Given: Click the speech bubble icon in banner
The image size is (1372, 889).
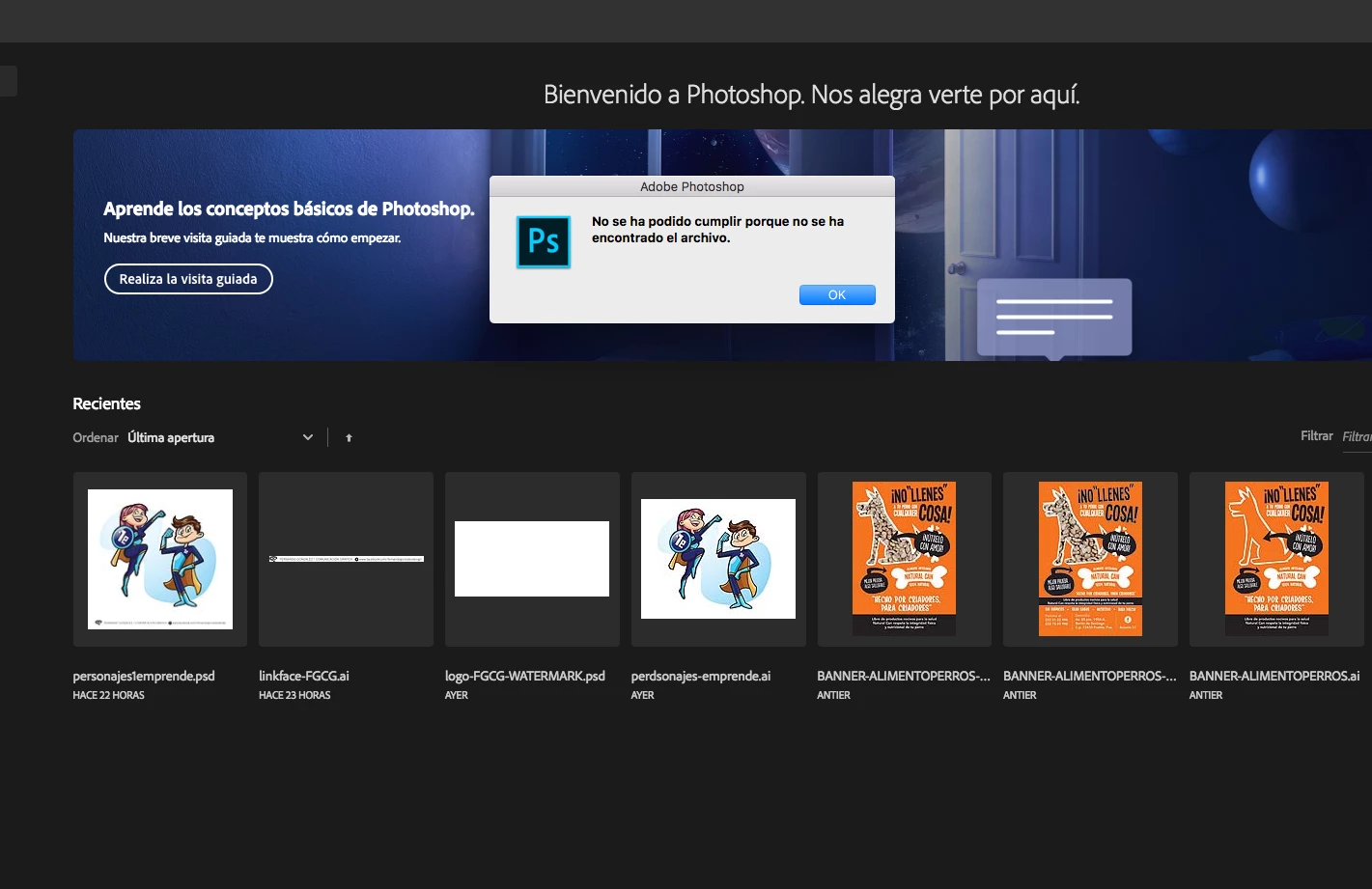Looking at the screenshot, I should tap(1054, 319).
